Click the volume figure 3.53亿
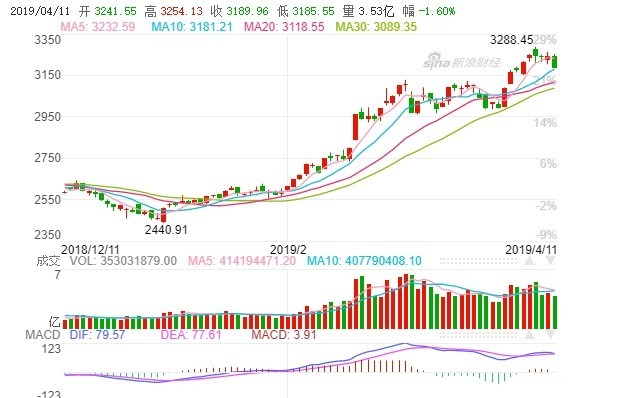 pos(376,11)
